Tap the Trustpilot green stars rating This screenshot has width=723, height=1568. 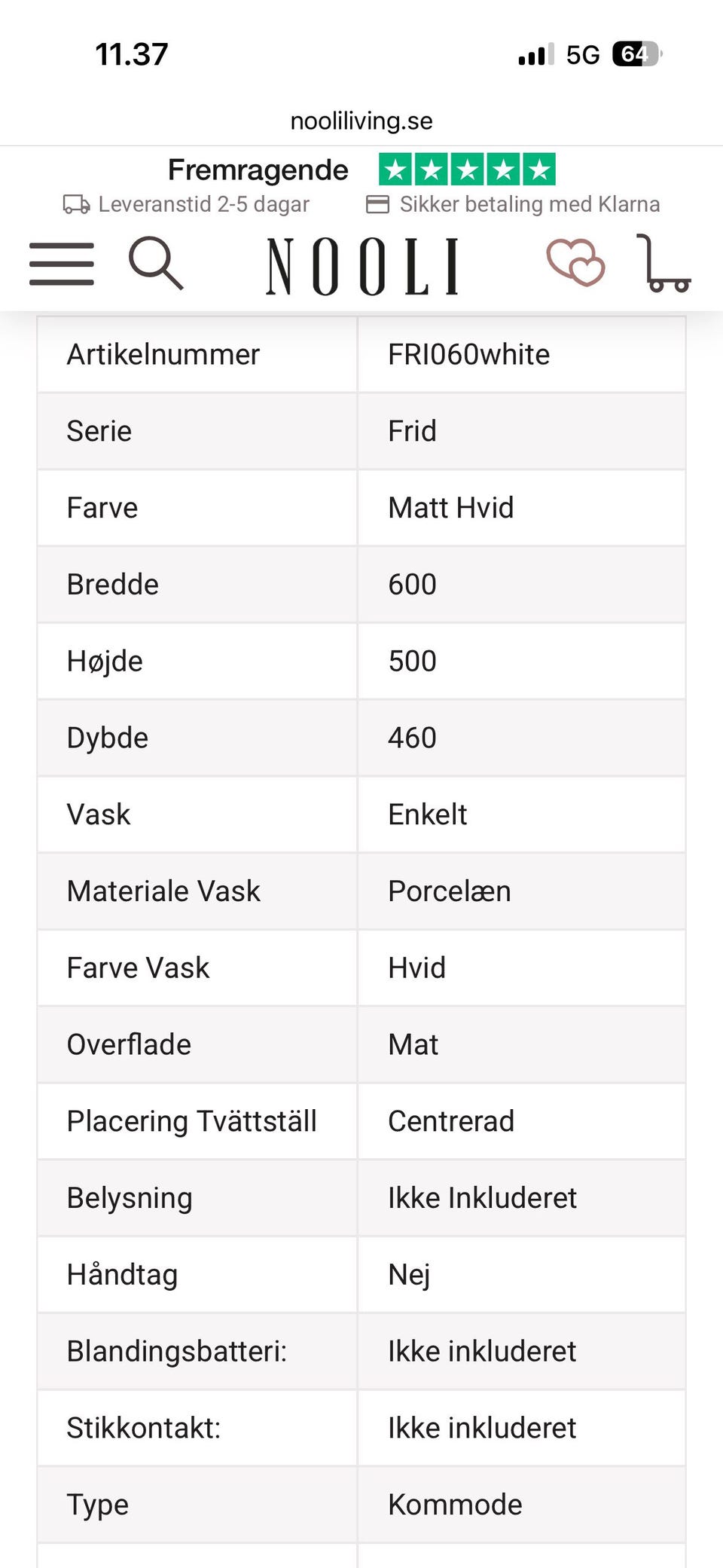[467, 170]
